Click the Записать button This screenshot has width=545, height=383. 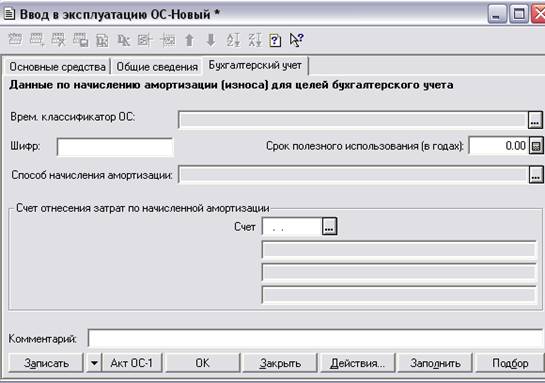coord(46,363)
